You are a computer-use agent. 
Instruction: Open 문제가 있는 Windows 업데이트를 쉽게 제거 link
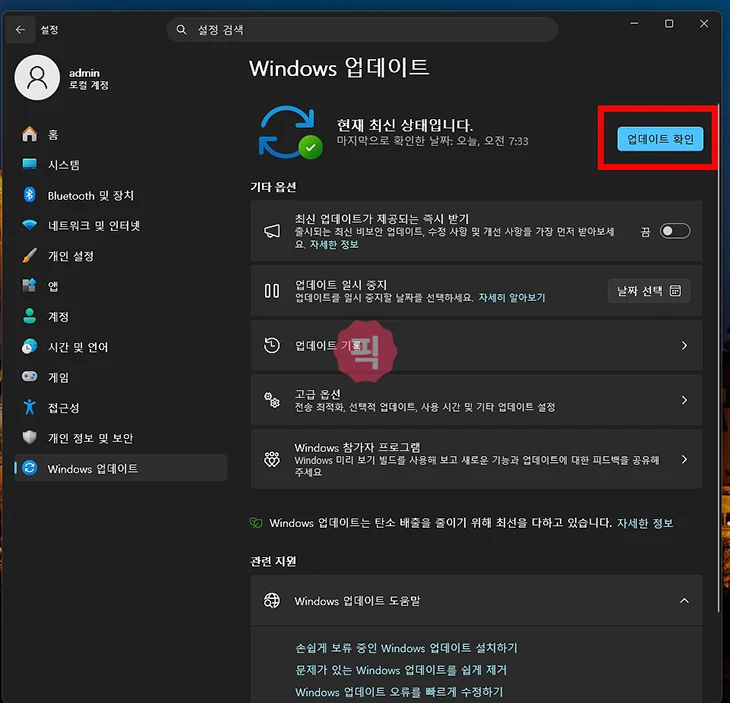pos(401,669)
